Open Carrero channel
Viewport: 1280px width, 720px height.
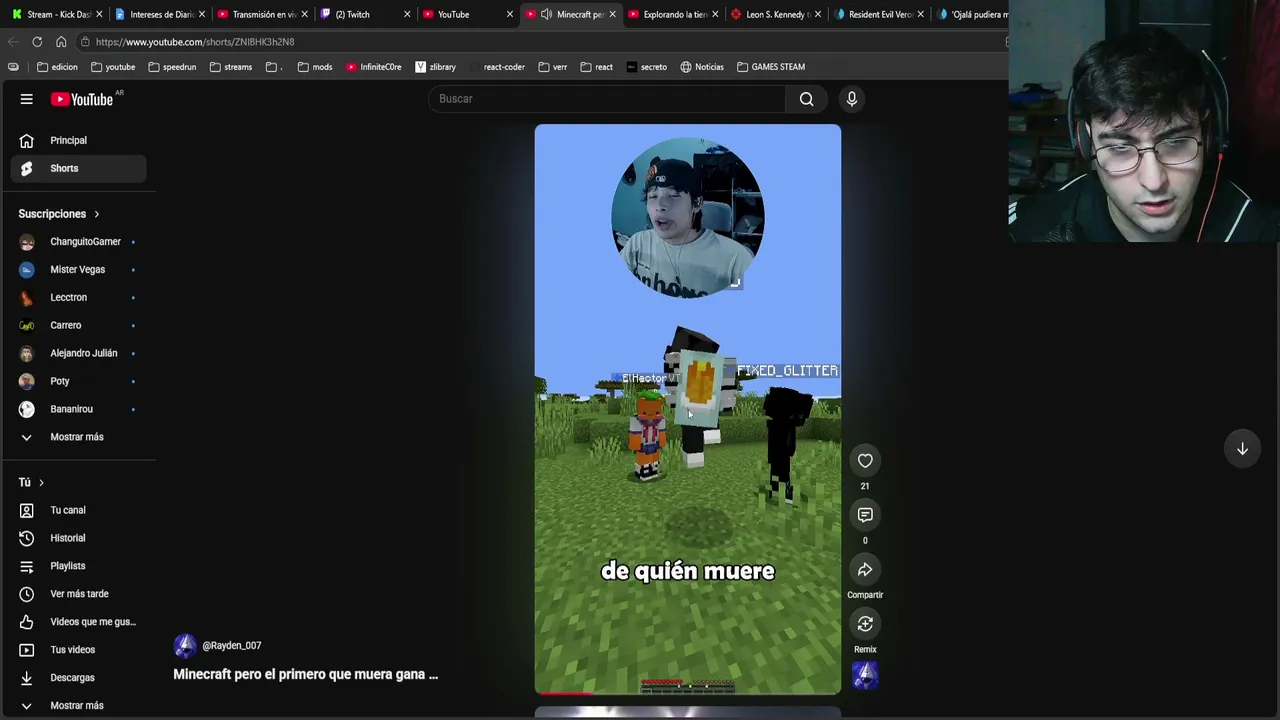click(78, 325)
